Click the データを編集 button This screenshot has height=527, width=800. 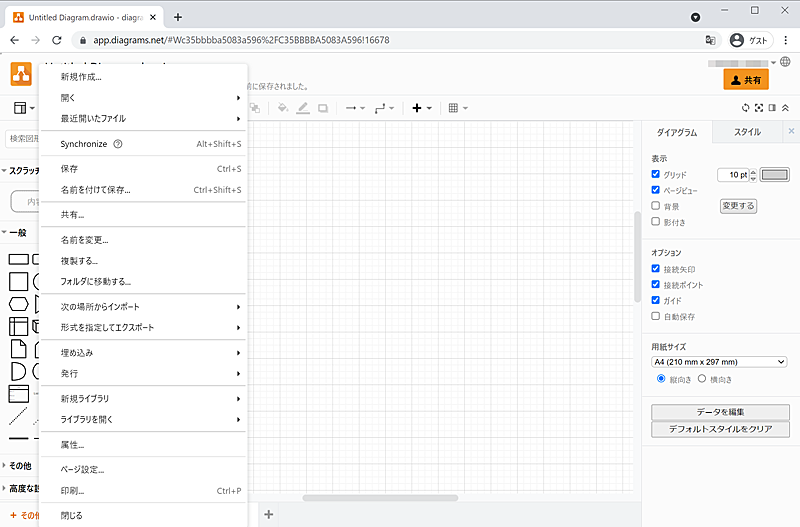pyautogui.click(x=720, y=412)
